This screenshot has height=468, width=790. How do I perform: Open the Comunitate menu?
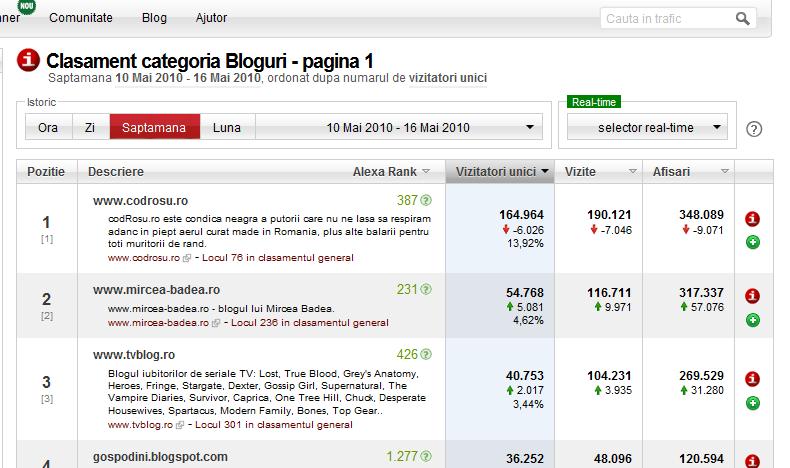[81, 18]
